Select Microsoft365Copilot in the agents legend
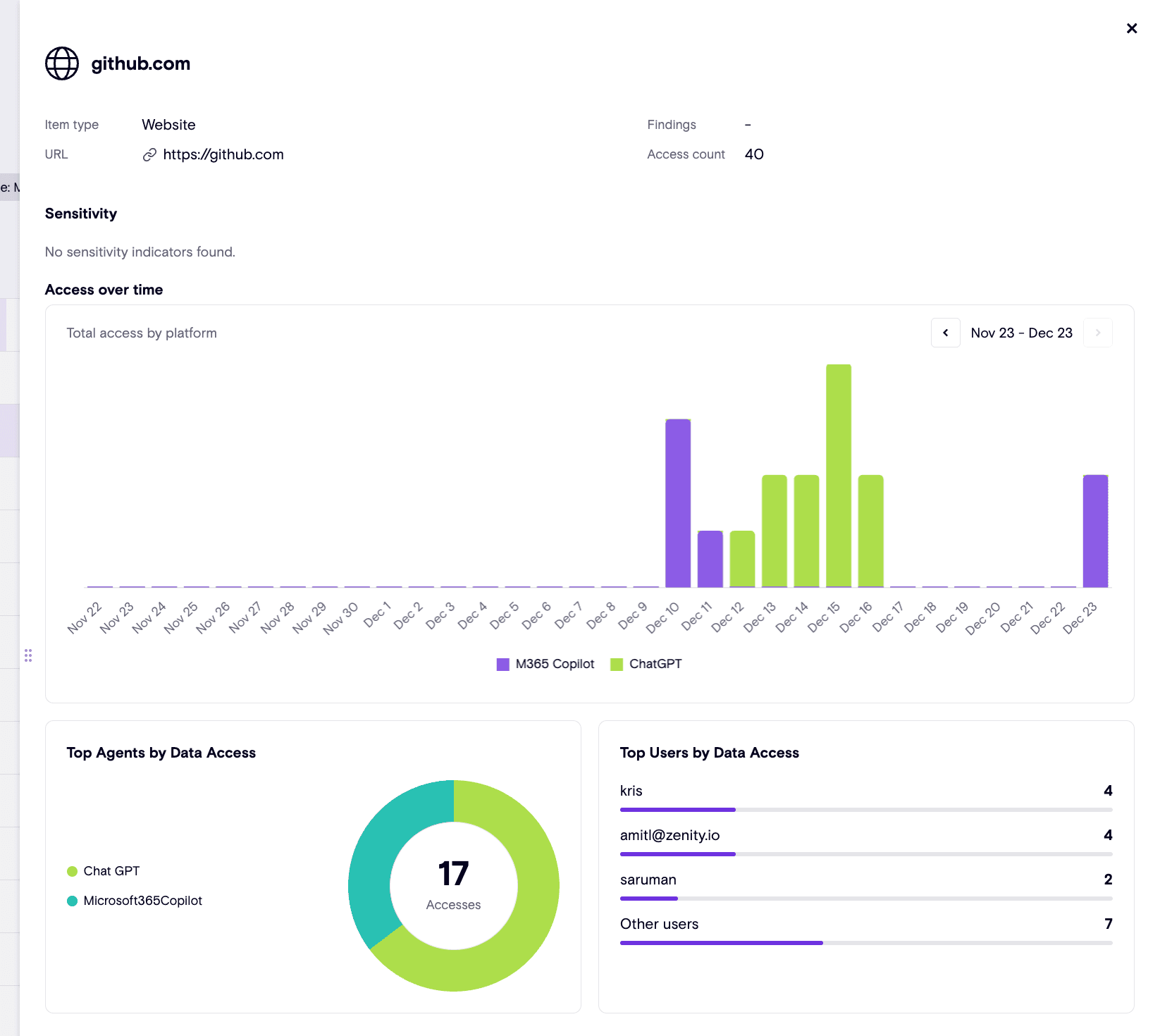The image size is (1160, 1036). coord(135,901)
